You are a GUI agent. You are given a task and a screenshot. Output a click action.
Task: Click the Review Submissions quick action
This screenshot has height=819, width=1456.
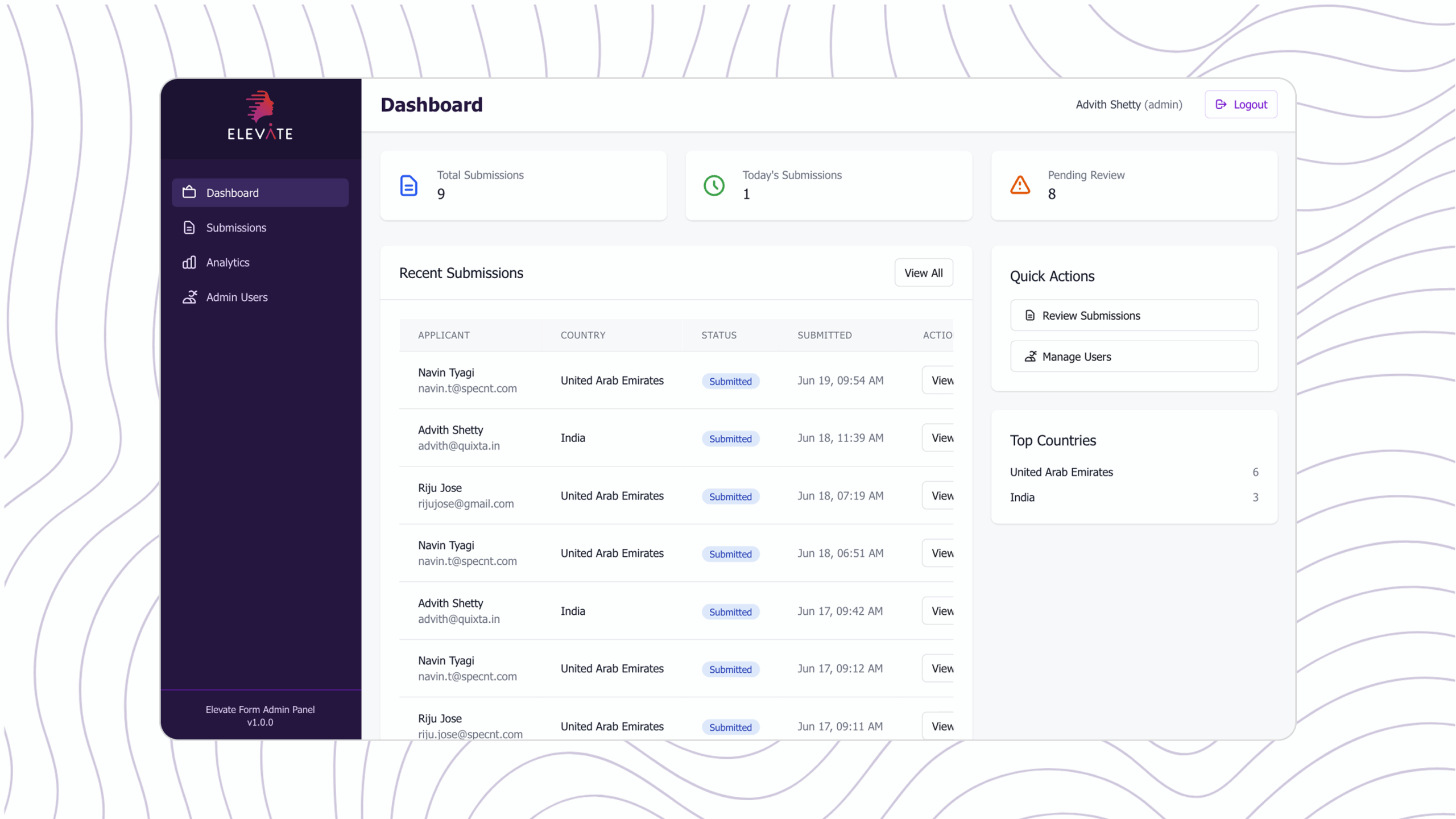tap(1134, 315)
